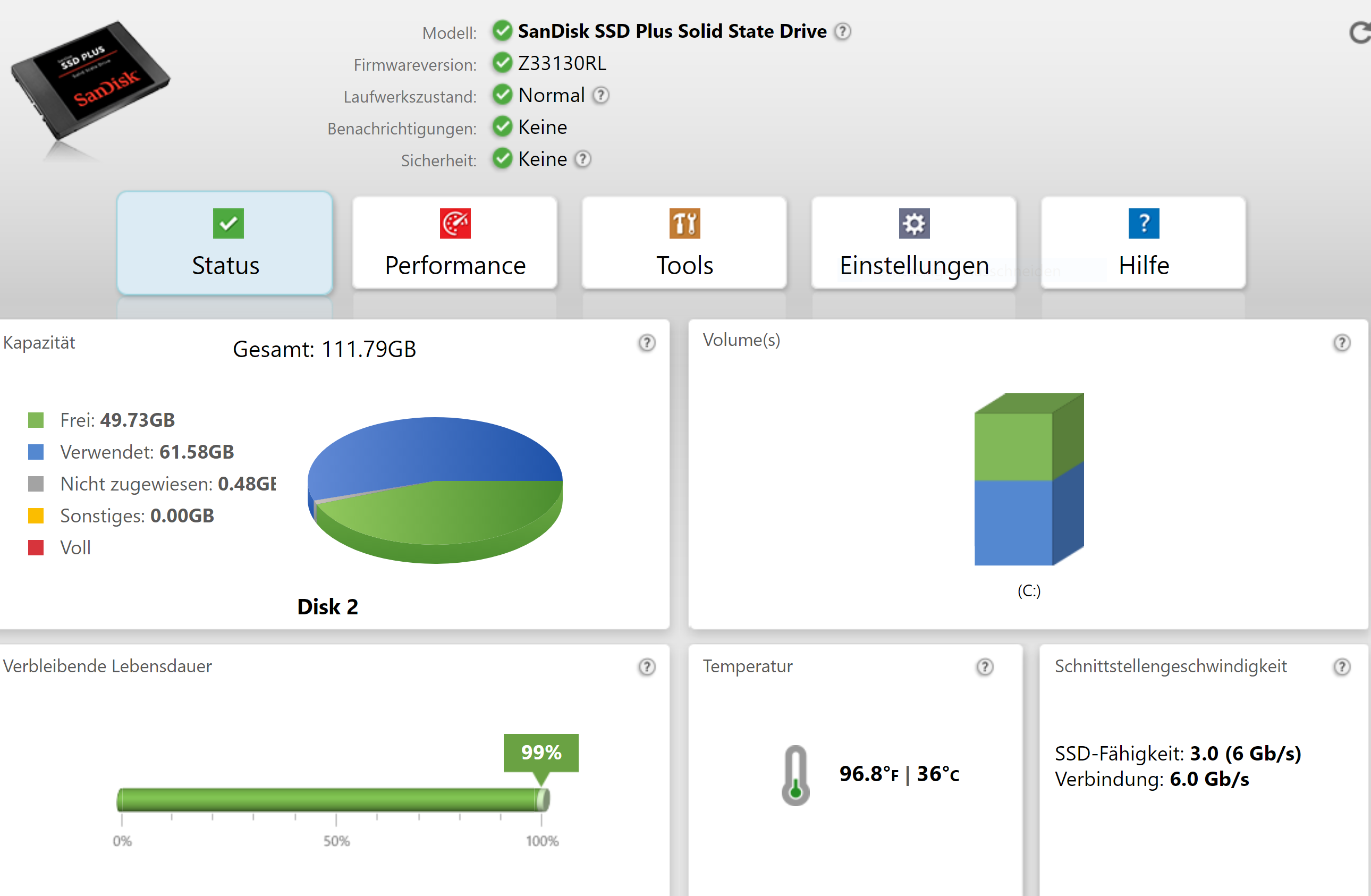This screenshot has width=1371, height=896.
Task: Select the Status tab
Action: coord(225,243)
